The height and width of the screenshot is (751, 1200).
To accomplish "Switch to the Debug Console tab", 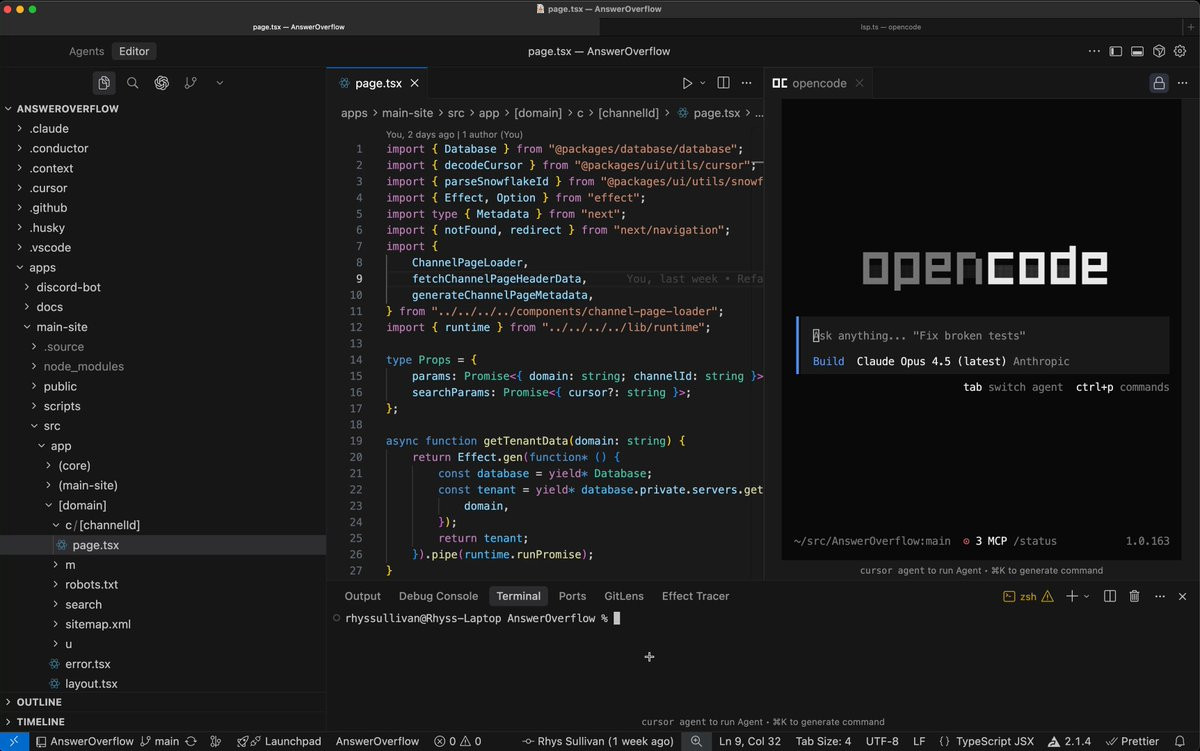I will [x=438, y=596].
